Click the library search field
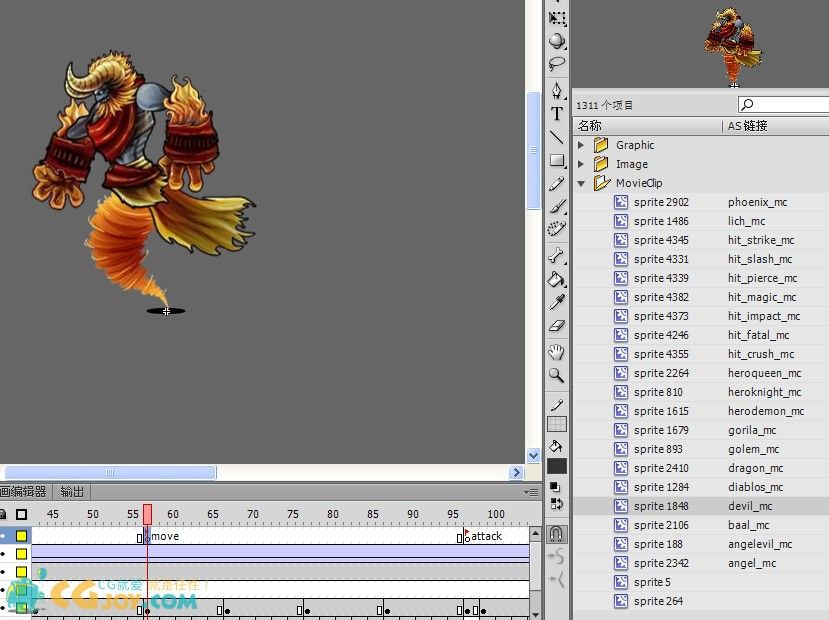829x620 pixels. coord(784,104)
